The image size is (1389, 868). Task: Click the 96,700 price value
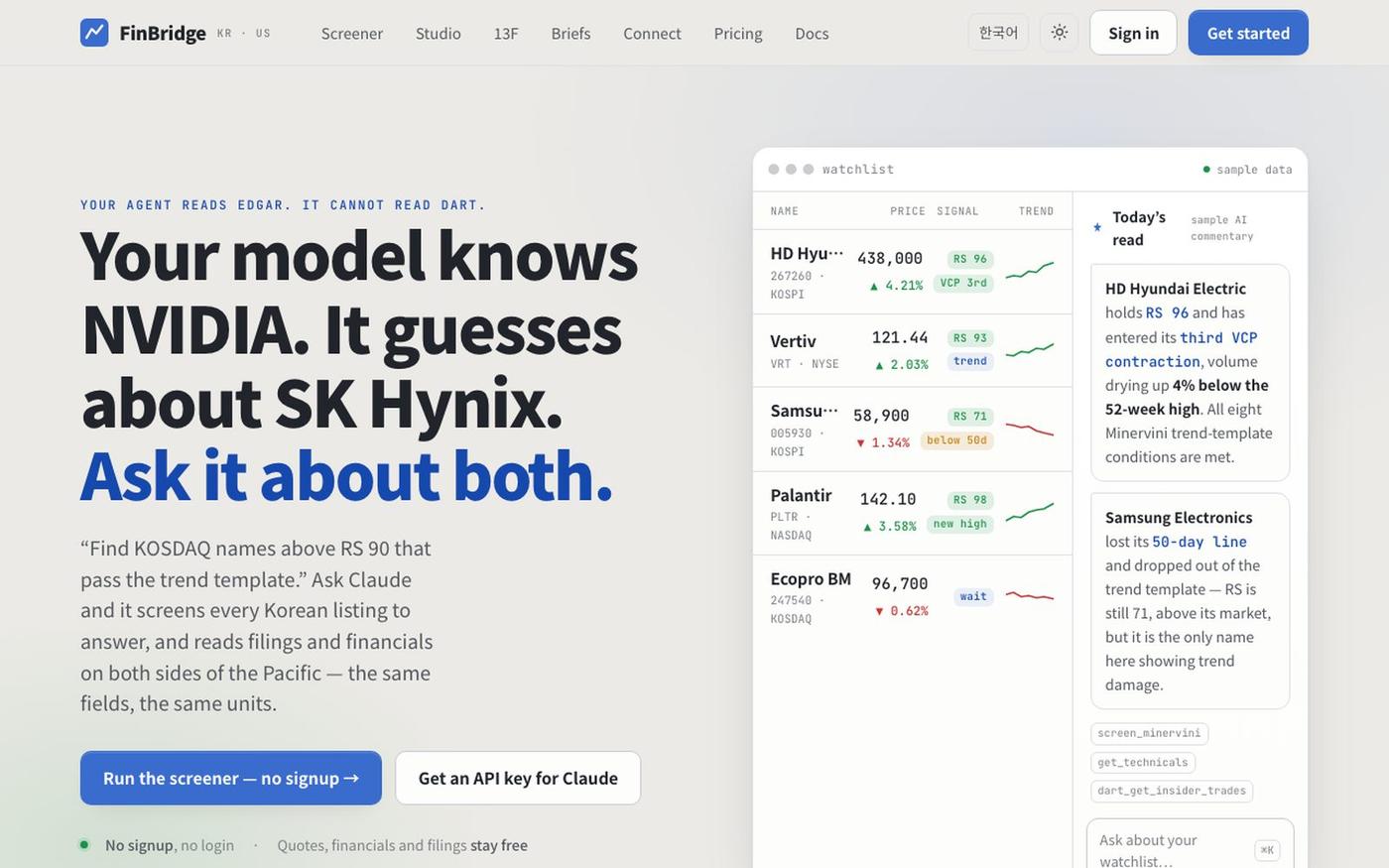pyautogui.click(x=900, y=583)
